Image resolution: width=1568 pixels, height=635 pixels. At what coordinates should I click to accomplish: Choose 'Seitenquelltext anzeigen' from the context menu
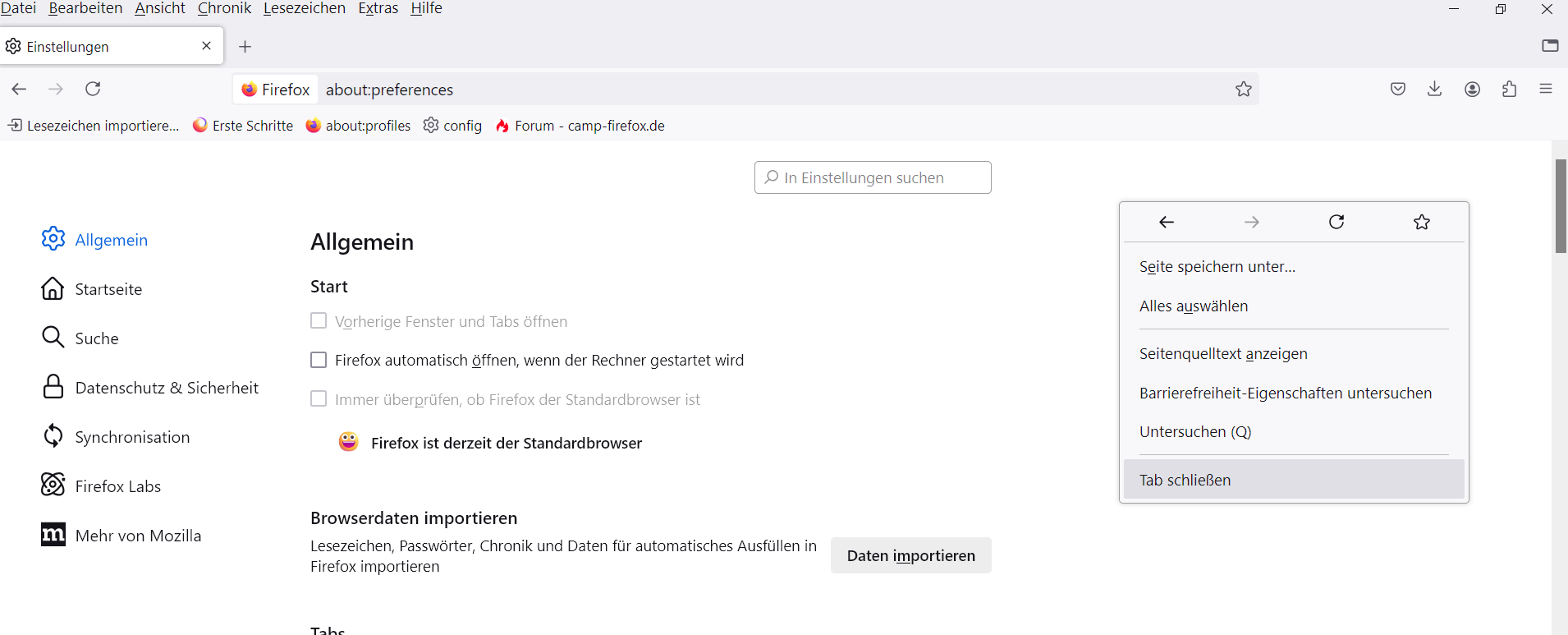pyautogui.click(x=1223, y=354)
